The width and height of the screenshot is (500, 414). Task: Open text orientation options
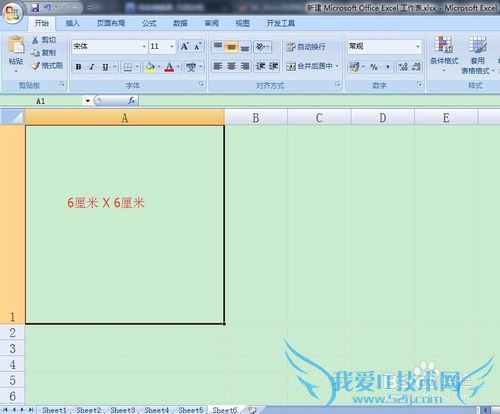tap(262, 47)
